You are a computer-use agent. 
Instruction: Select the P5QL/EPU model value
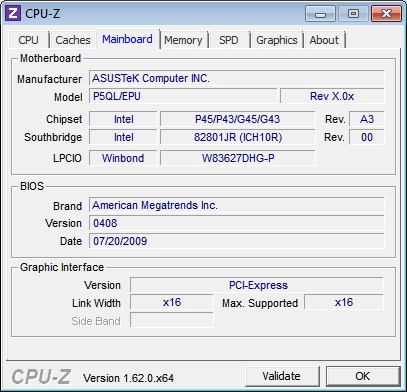[x=183, y=97]
